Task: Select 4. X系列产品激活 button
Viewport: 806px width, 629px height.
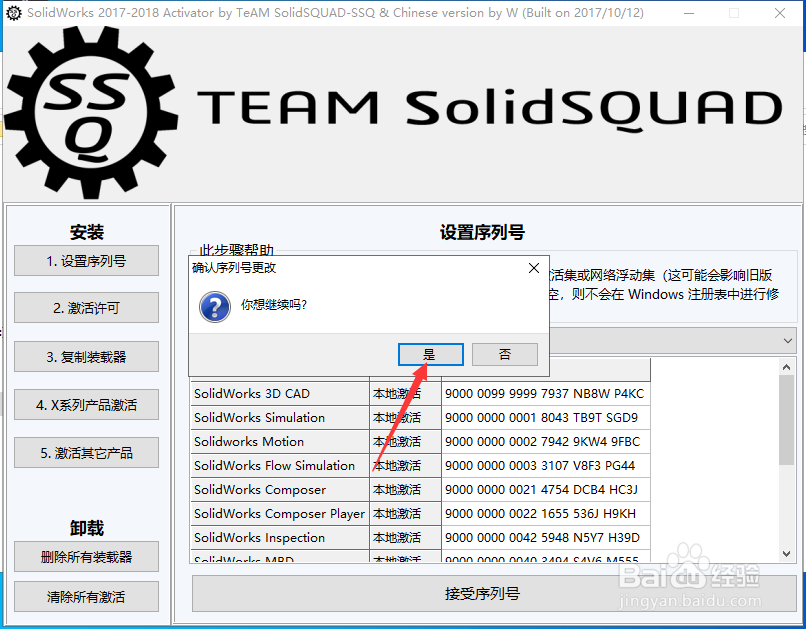Action: pos(86,404)
